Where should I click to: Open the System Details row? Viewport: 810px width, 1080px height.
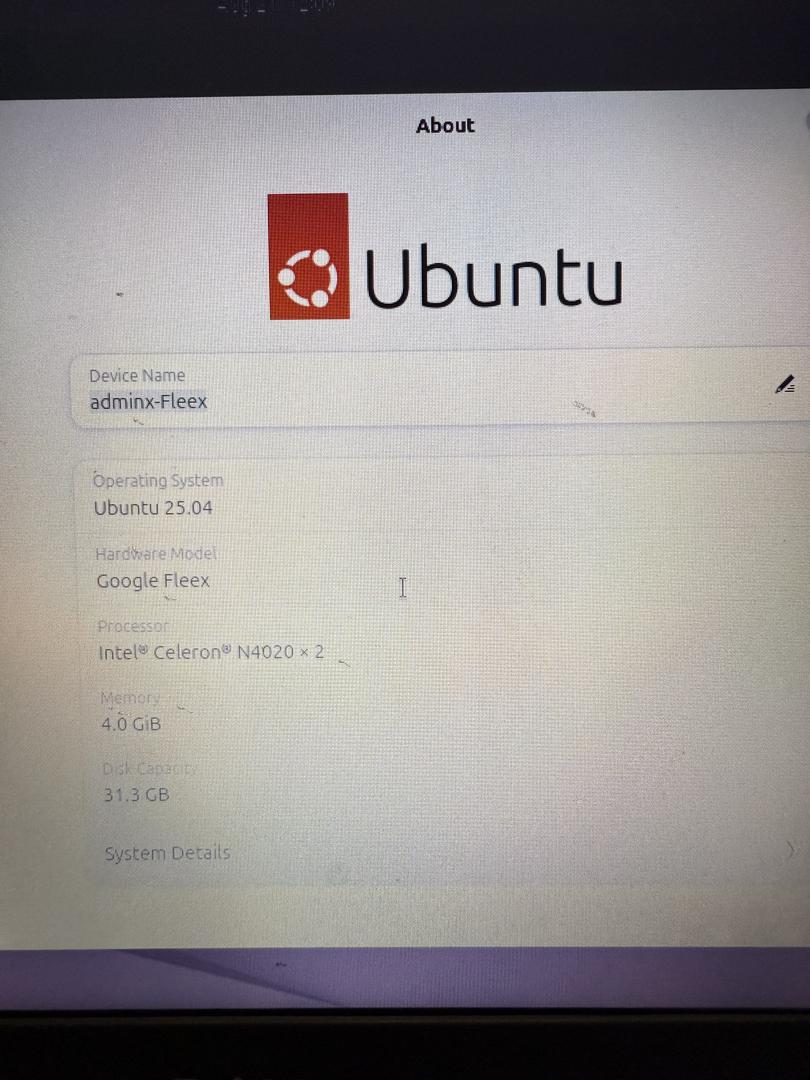point(441,852)
